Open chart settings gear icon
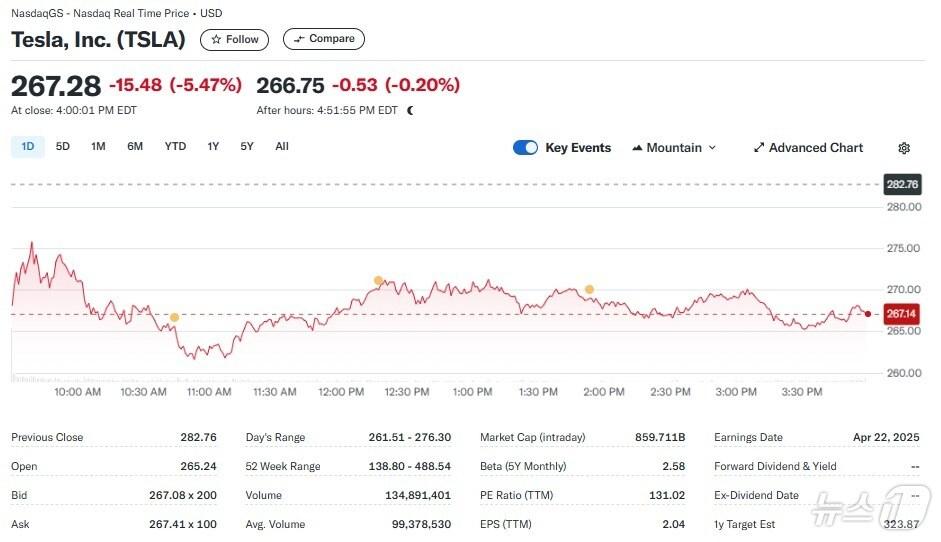Screen dimensions: 941x542 [904, 148]
